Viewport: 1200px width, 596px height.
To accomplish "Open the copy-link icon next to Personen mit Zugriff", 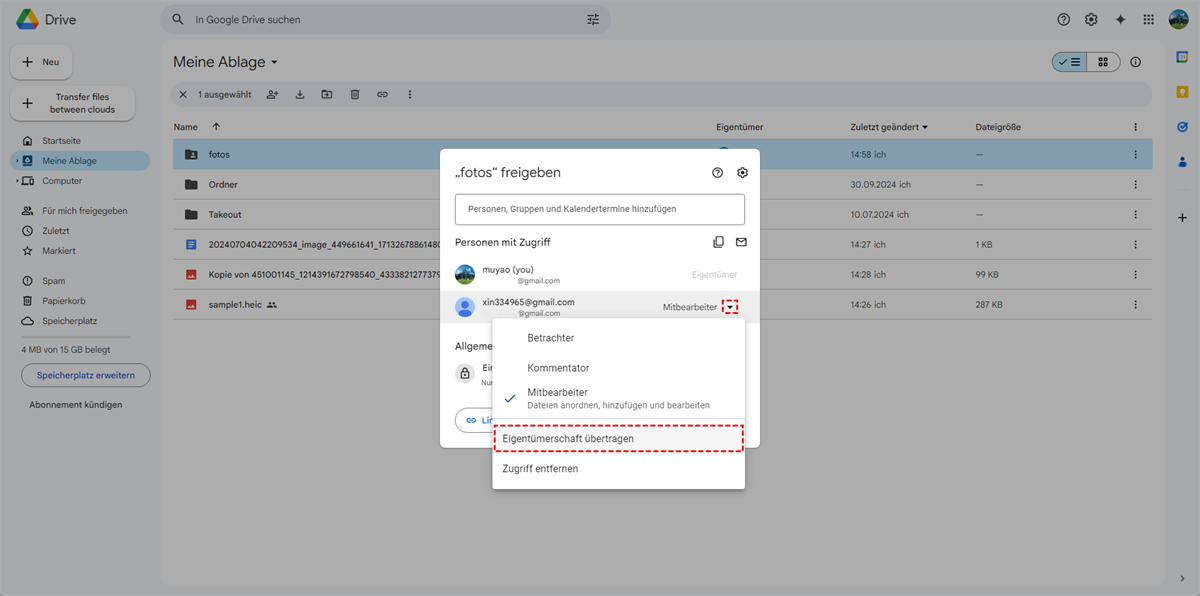I will pyautogui.click(x=718, y=242).
